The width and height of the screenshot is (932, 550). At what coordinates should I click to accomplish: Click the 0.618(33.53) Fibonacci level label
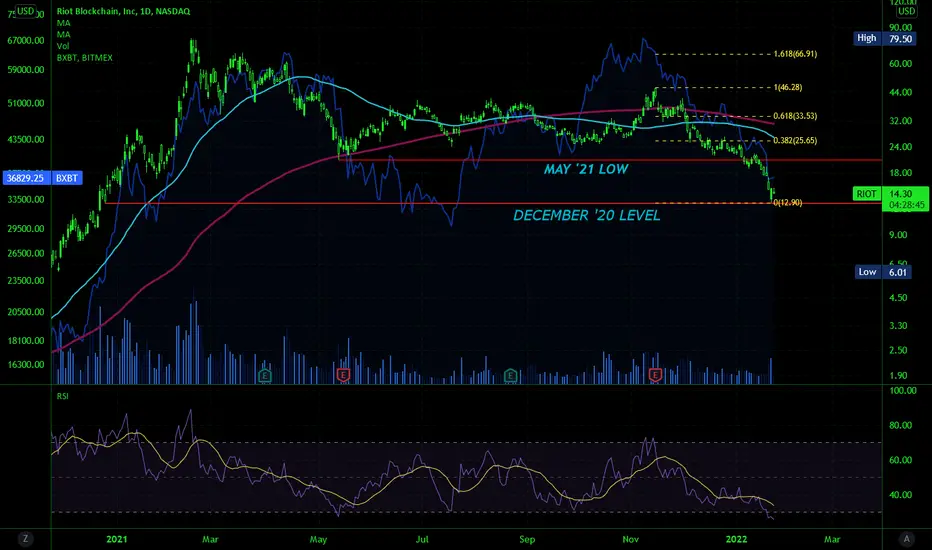(x=795, y=116)
